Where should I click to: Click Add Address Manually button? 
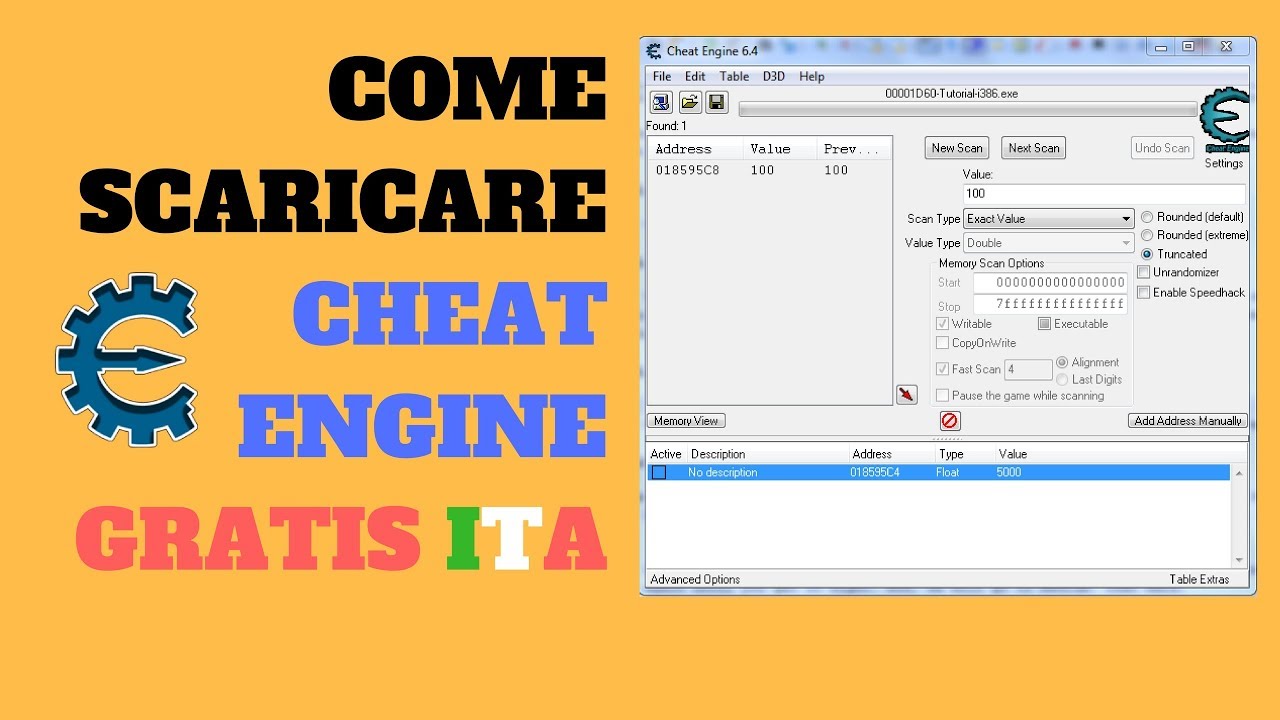click(1188, 421)
